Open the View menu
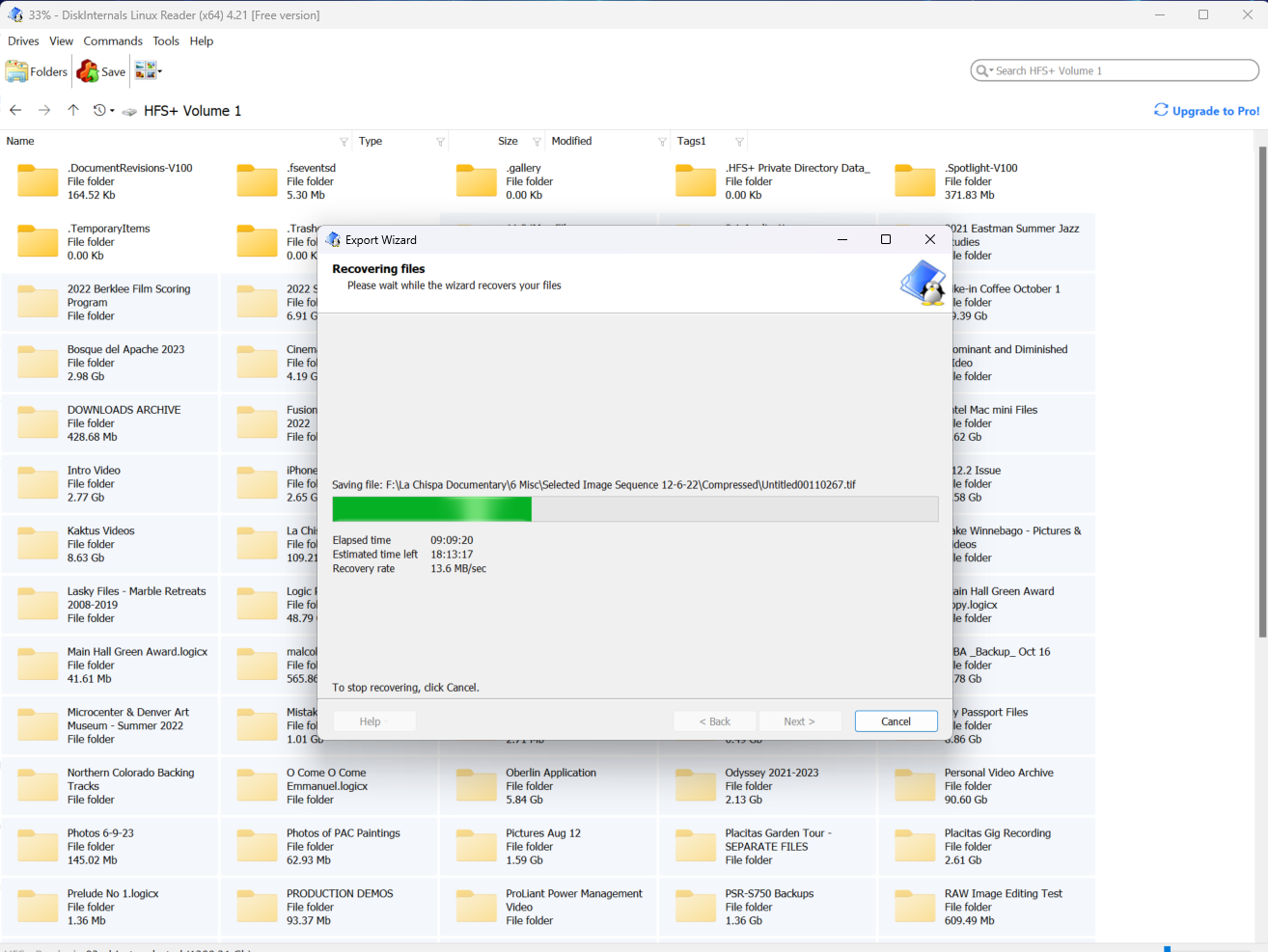 point(62,41)
